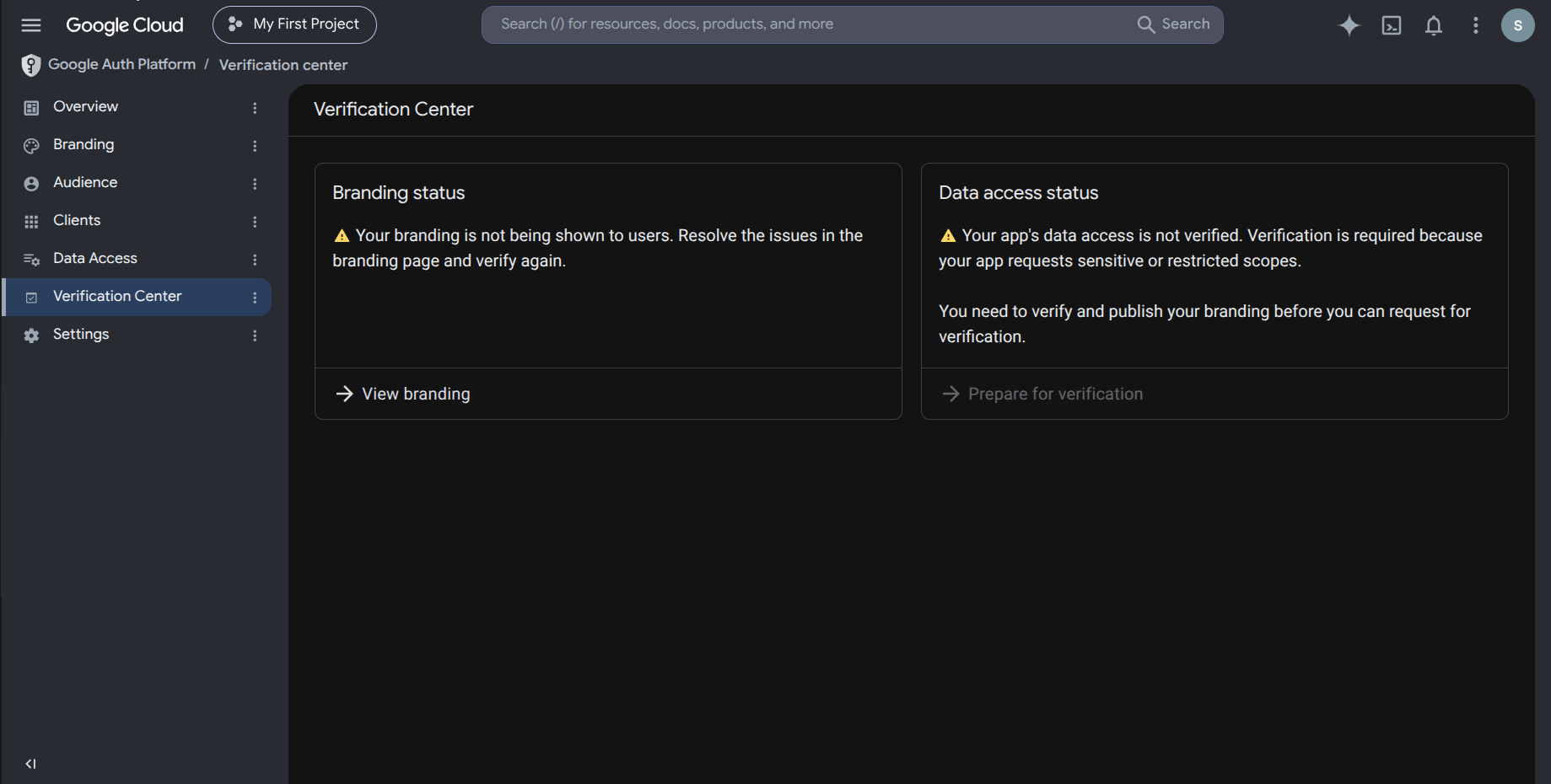The image size is (1551, 784).
Task: Go to the Overview page
Action: (x=137, y=107)
